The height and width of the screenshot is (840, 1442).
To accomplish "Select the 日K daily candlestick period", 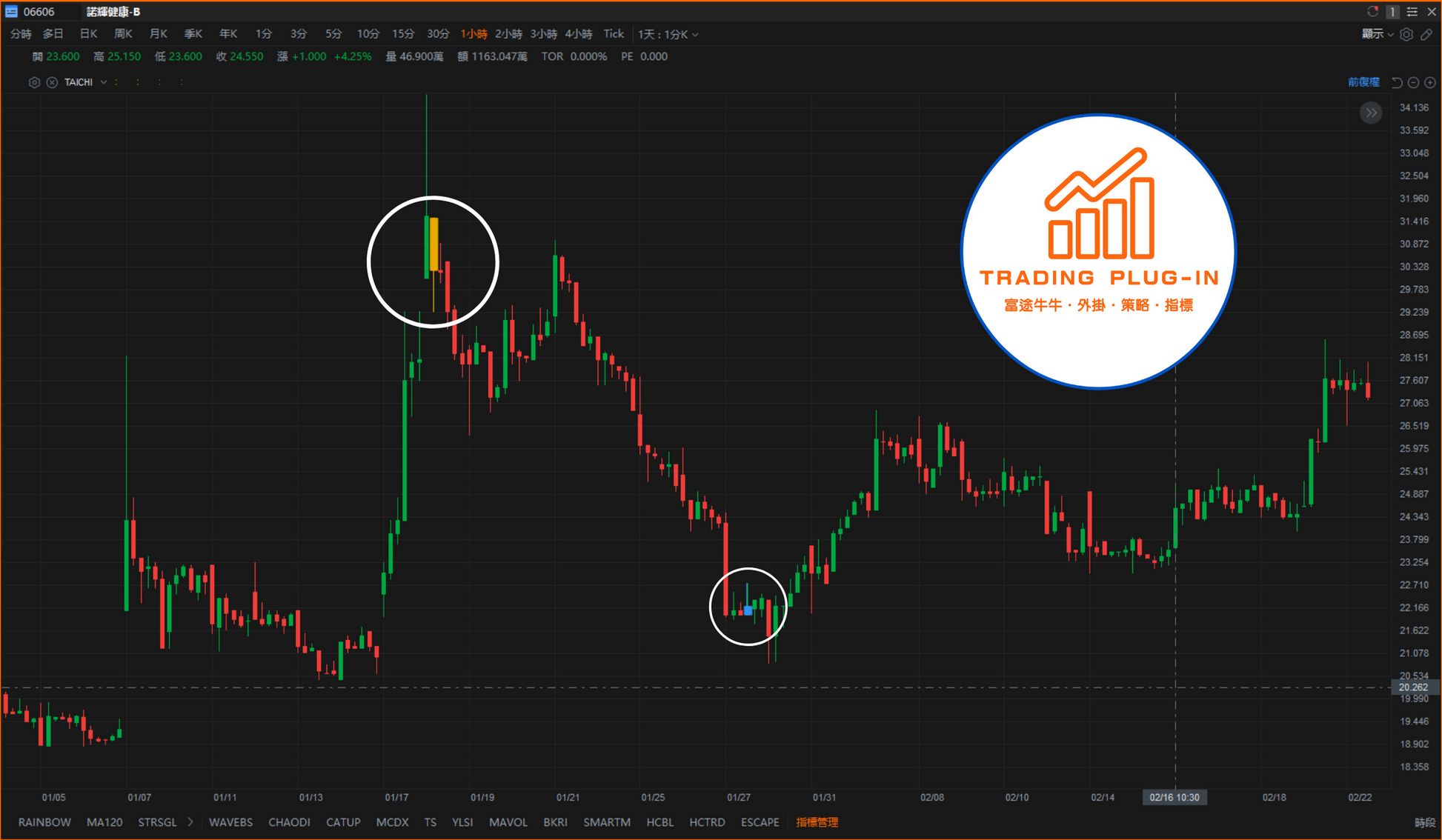I will pos(89,34).
